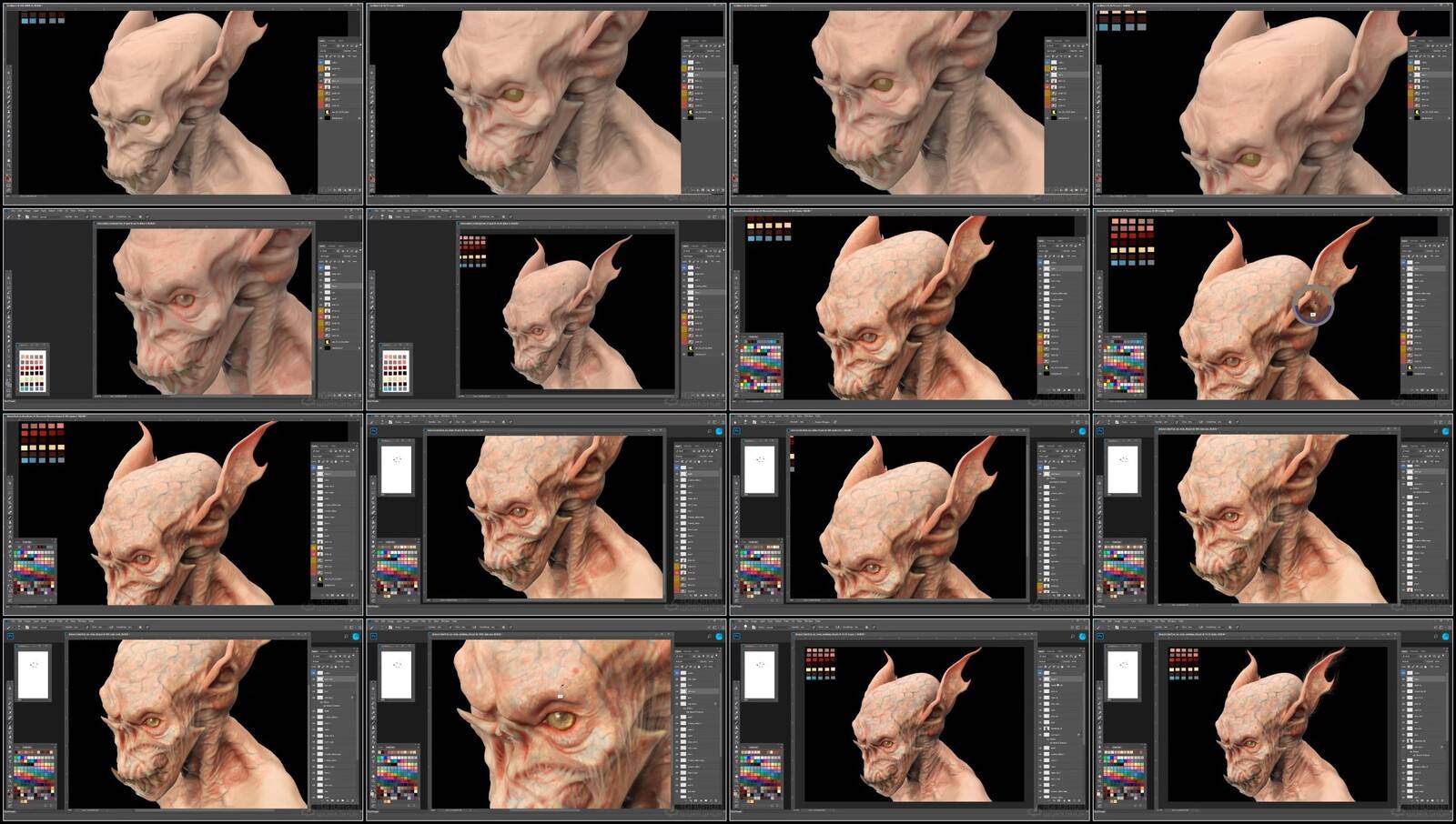Pick a blue swatch on brush-ring frame canvas

click(x=1116, y=261)
